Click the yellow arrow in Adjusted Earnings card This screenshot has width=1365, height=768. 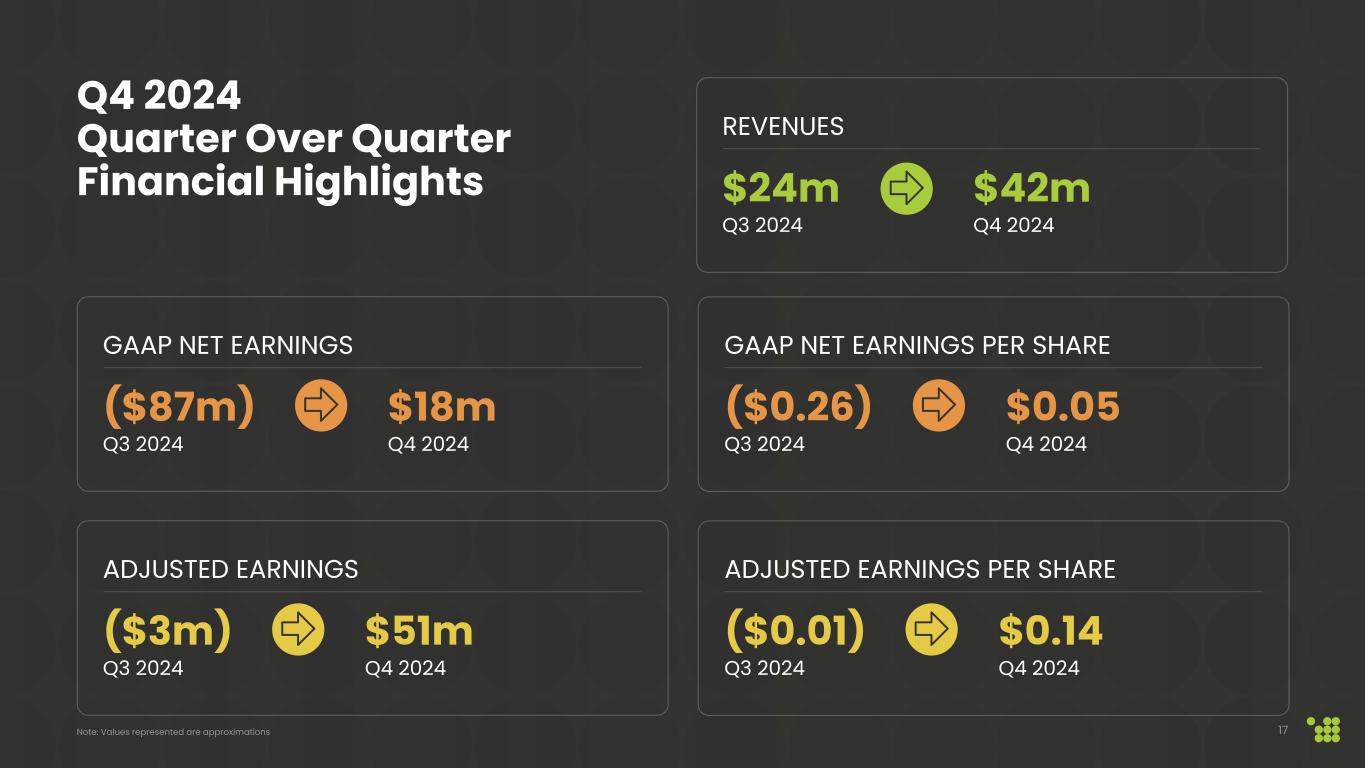(298, 630)
